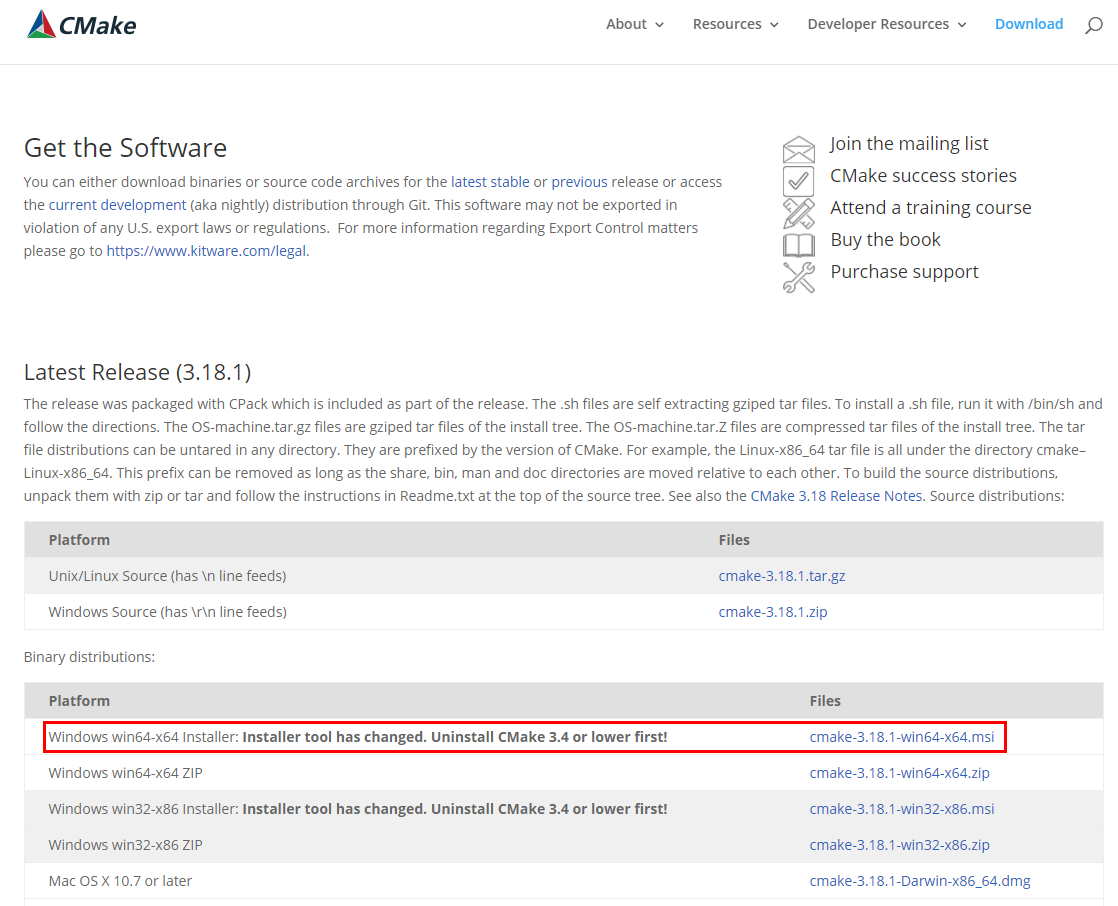
Task: Select 'Unix/Linux Source' row text
Action: [168, 576]
